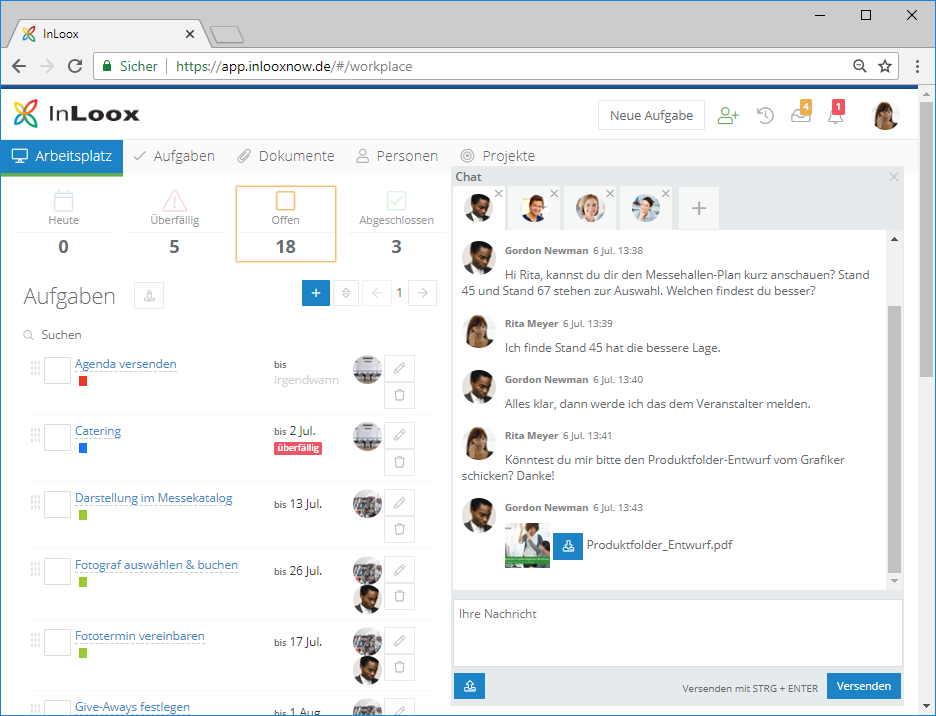Open the Darstellung im Messekatalog link

(153, 498)
